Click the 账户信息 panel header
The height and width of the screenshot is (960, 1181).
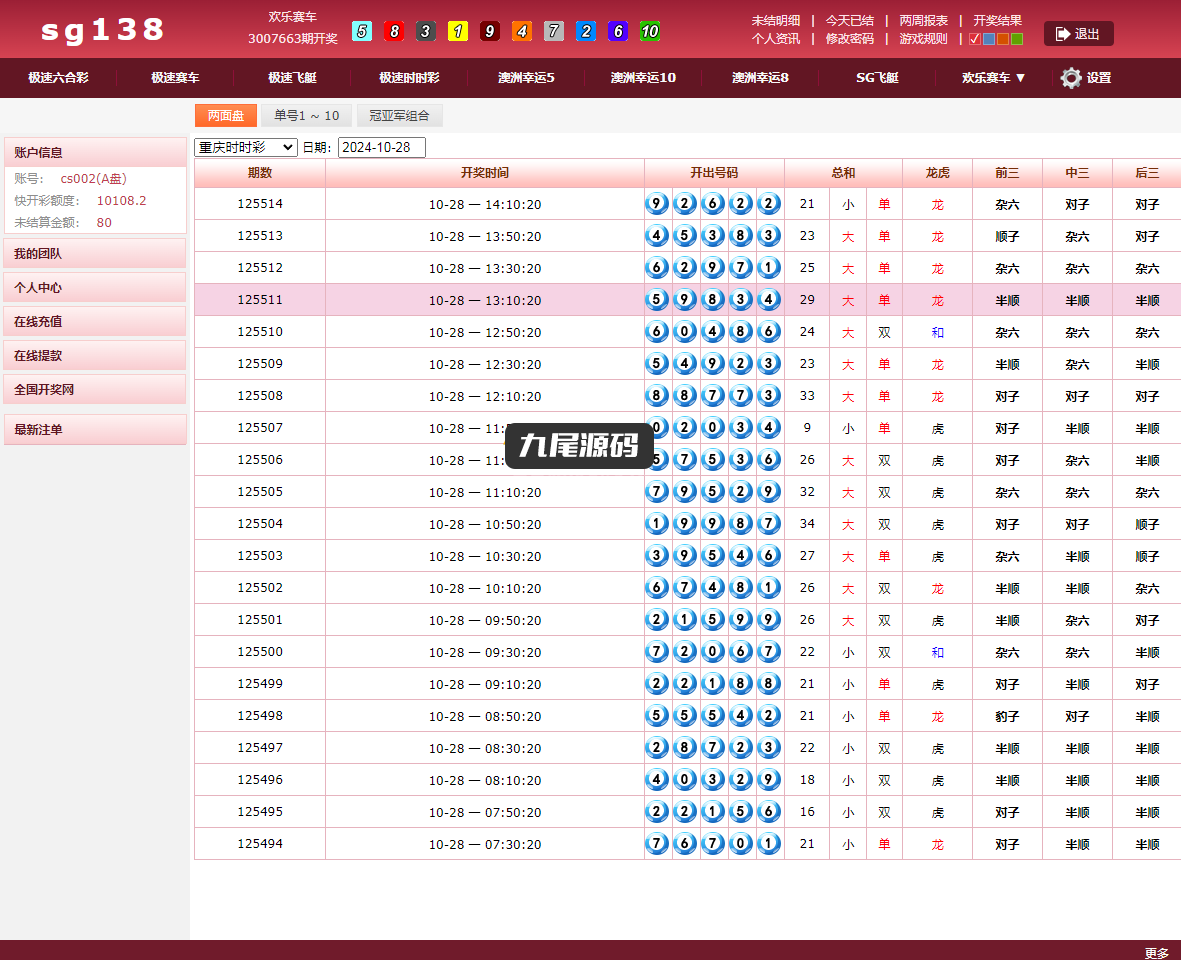point(95,152)
